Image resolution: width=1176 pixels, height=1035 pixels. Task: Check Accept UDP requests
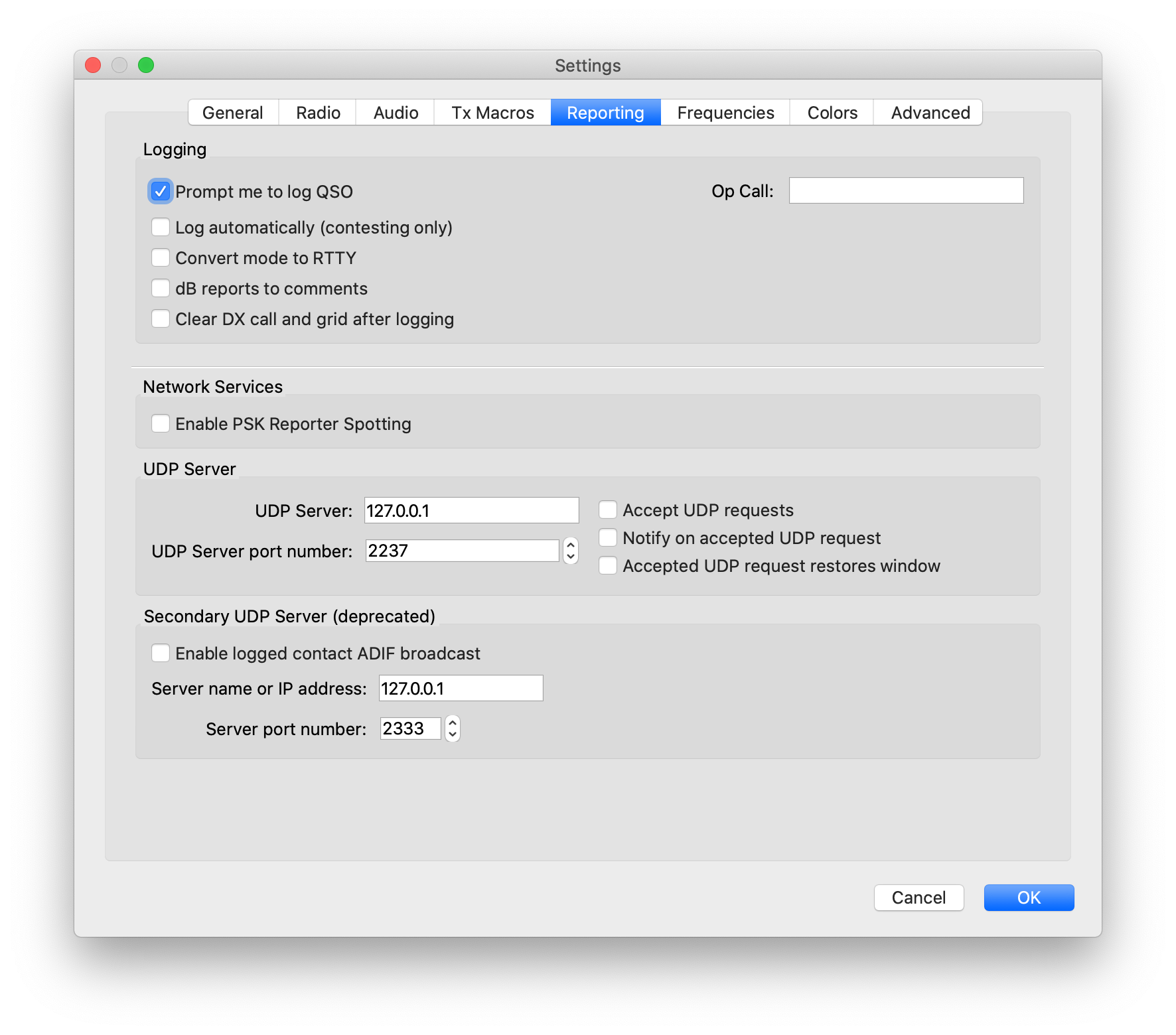608,510
